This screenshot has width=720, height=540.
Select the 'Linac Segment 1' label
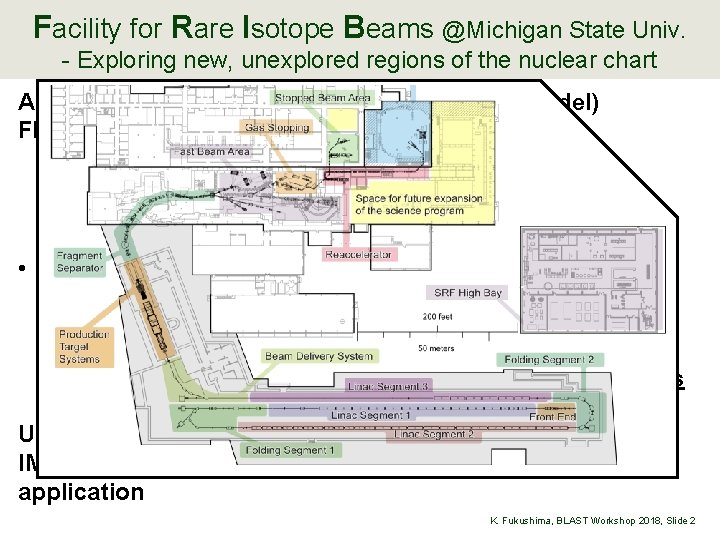point(371,415)
